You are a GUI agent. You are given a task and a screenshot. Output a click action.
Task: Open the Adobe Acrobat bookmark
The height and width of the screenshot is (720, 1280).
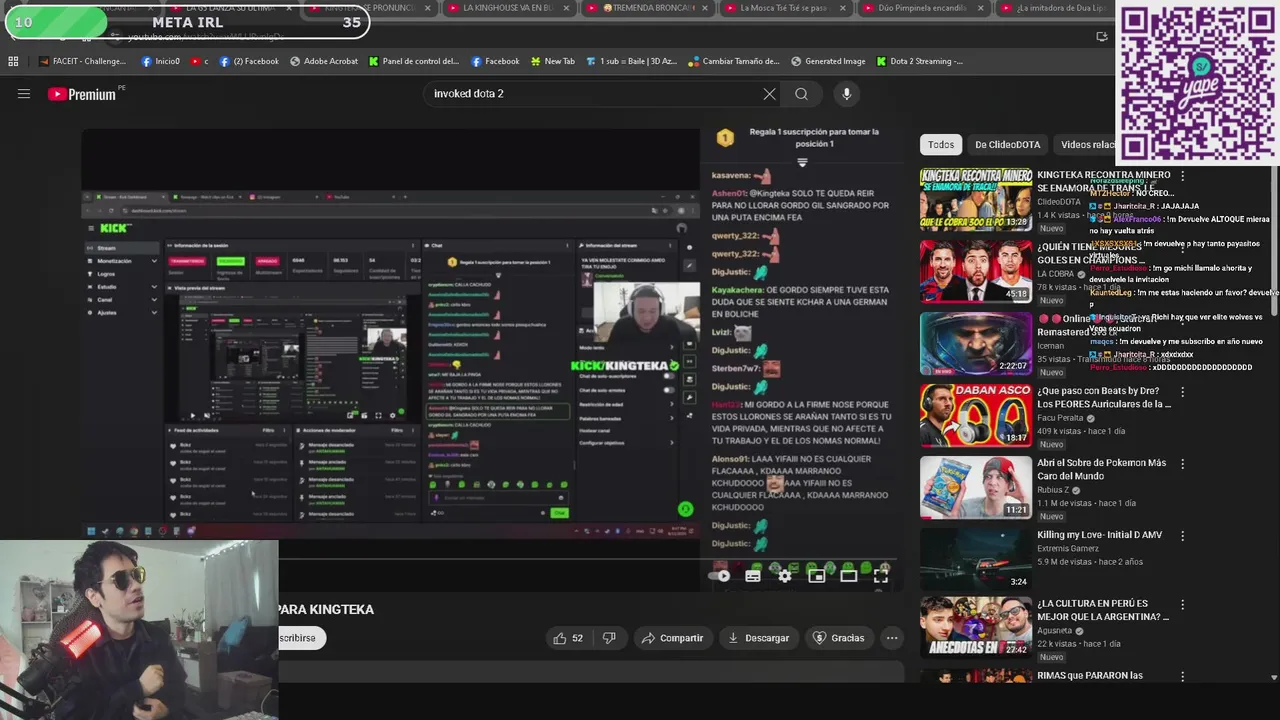tap(324, 61)
